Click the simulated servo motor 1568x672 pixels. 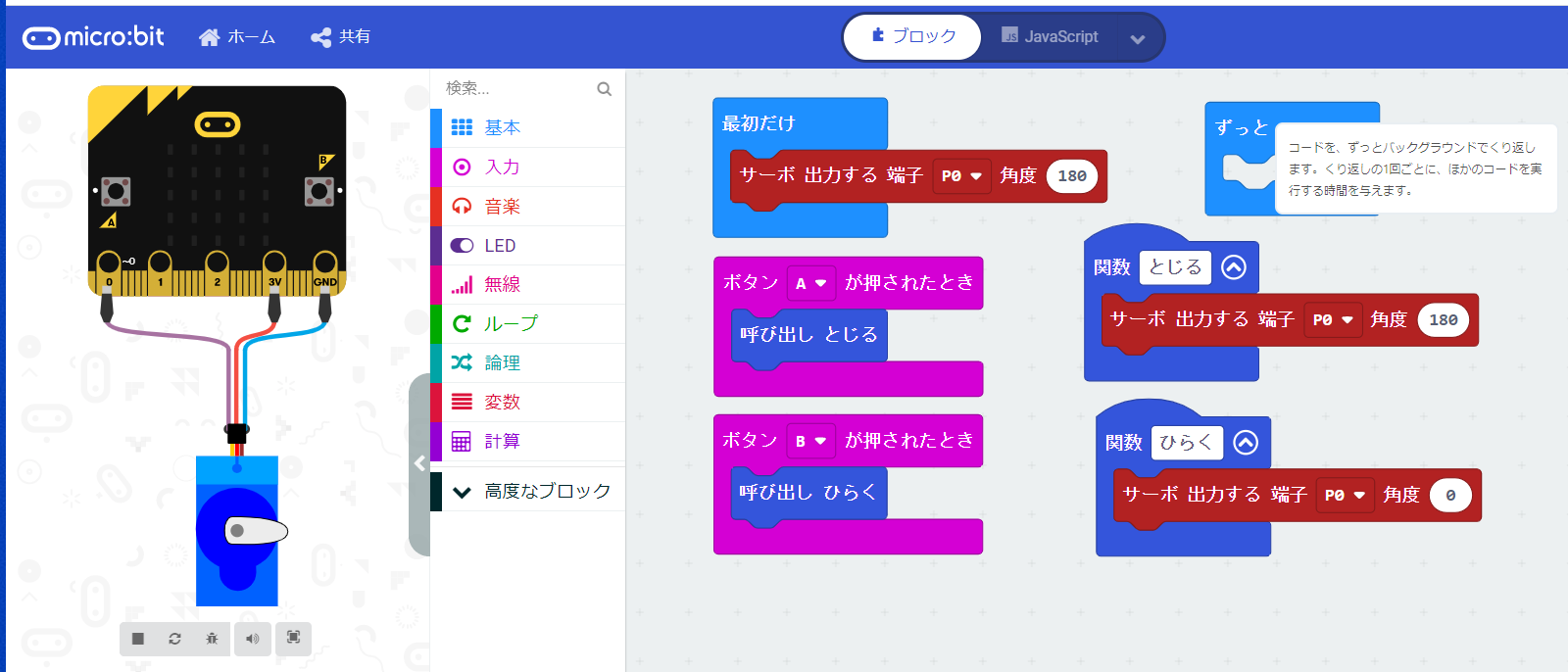pos(237,530)
